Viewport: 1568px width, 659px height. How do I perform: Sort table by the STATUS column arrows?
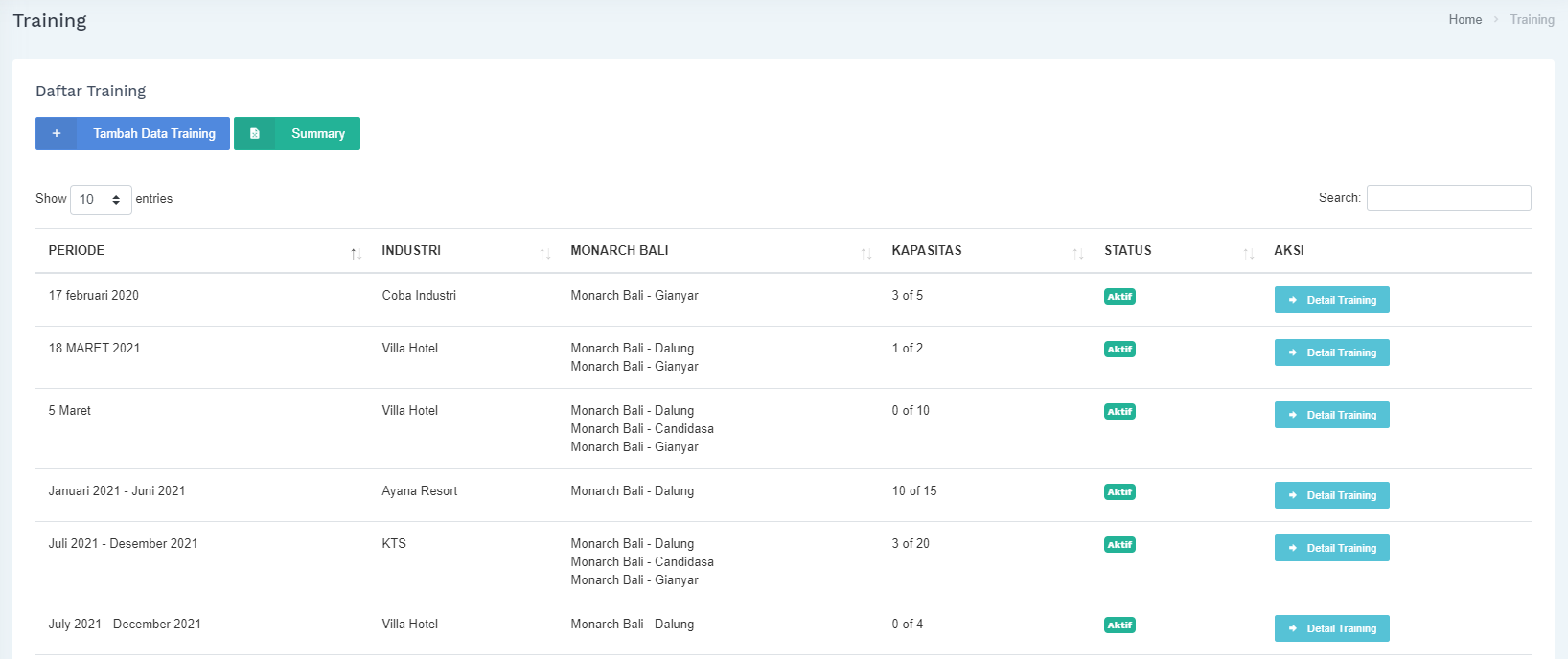point(1248,253)
